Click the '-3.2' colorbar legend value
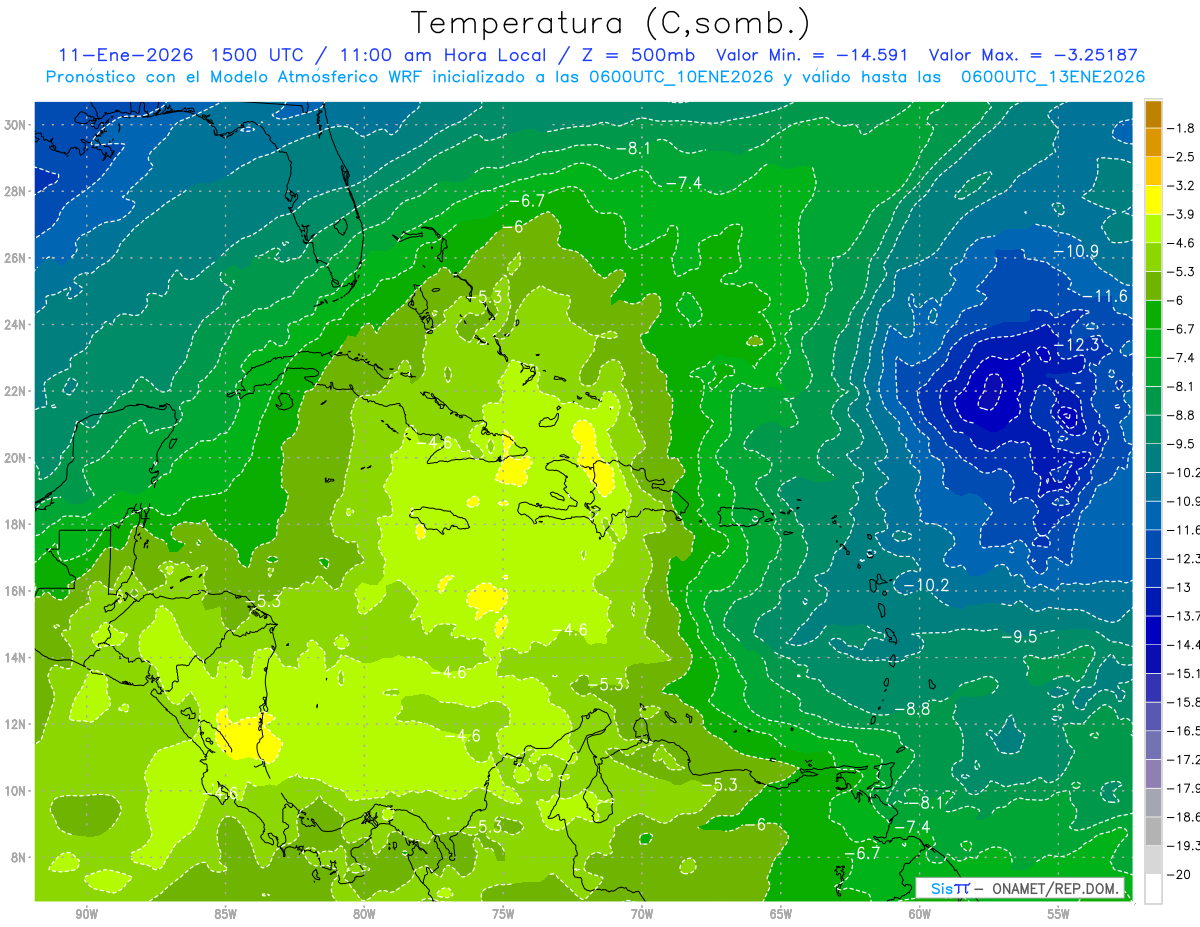Image resolution: width=1200 pixels, height=927 pixels. pyautogui.click(x=1181, y=186)
